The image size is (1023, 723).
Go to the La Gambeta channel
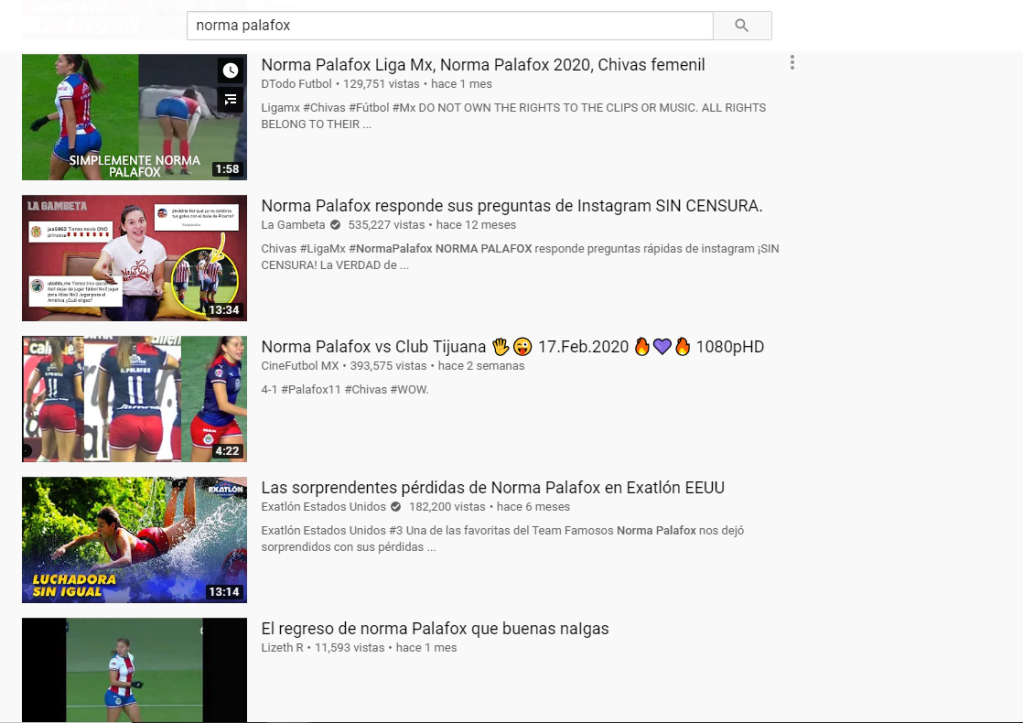pyautogui.click(x=293, y=225)
